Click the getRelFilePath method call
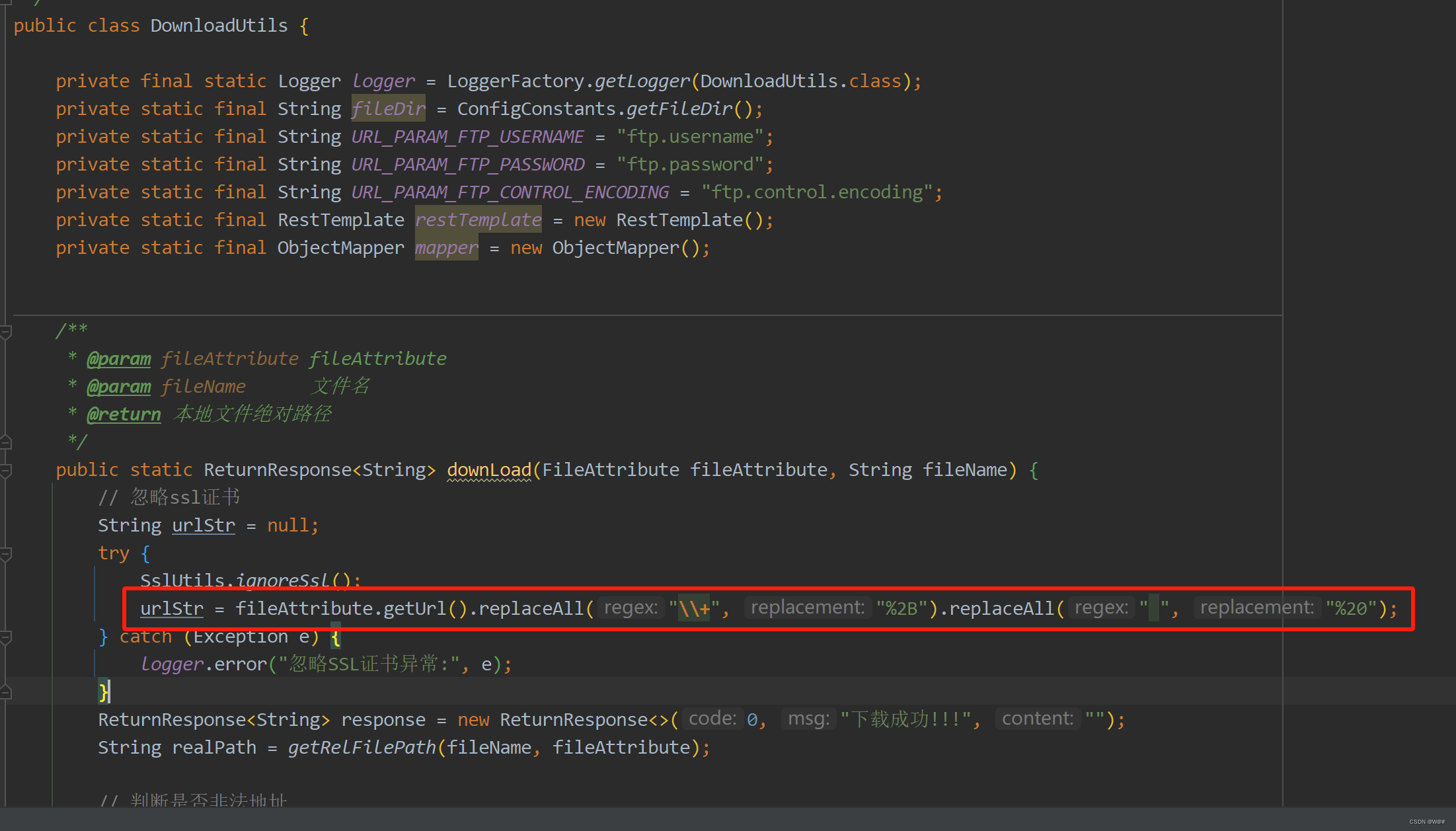Image resolution: width=1456 pixels, height=831 pixels. click(x=362, y=748)
